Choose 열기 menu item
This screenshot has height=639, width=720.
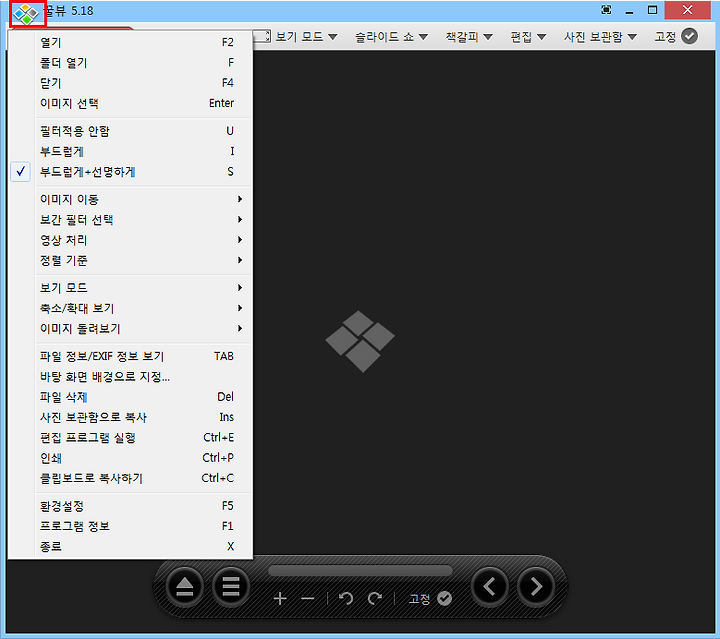(130, 42)
